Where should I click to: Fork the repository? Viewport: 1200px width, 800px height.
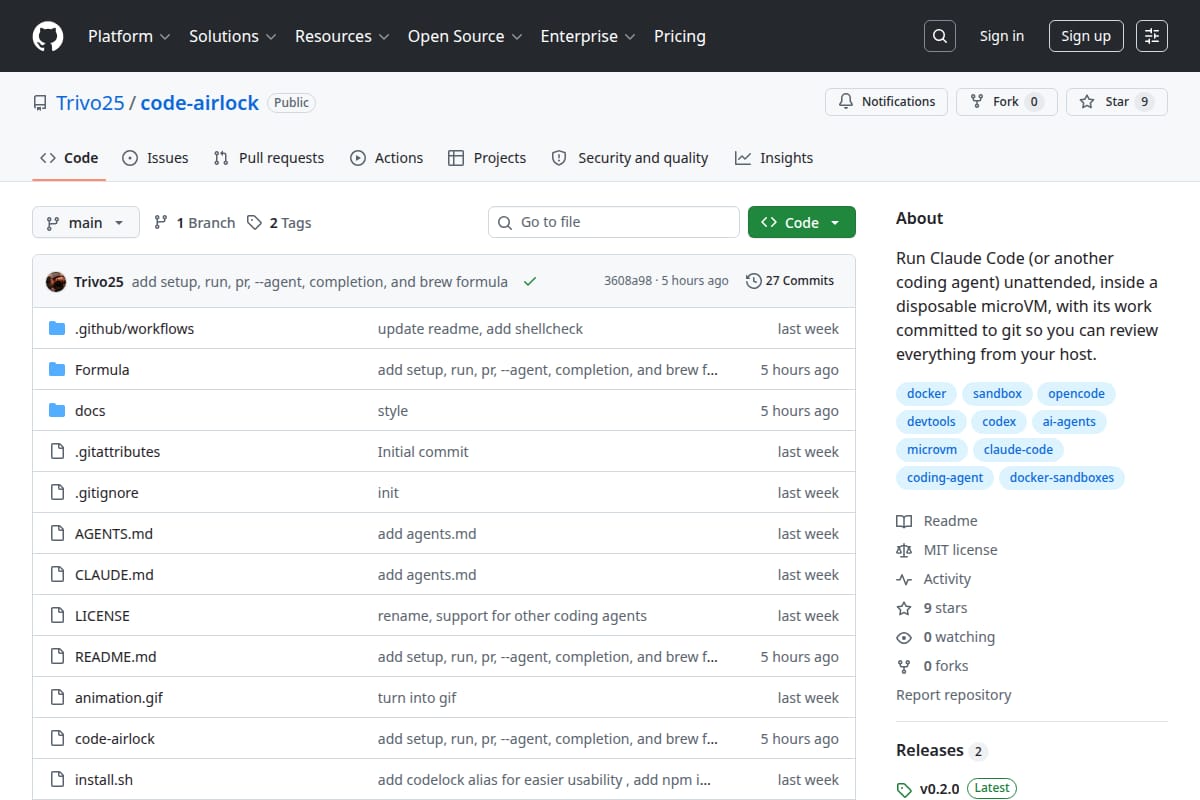(1007, 102)
